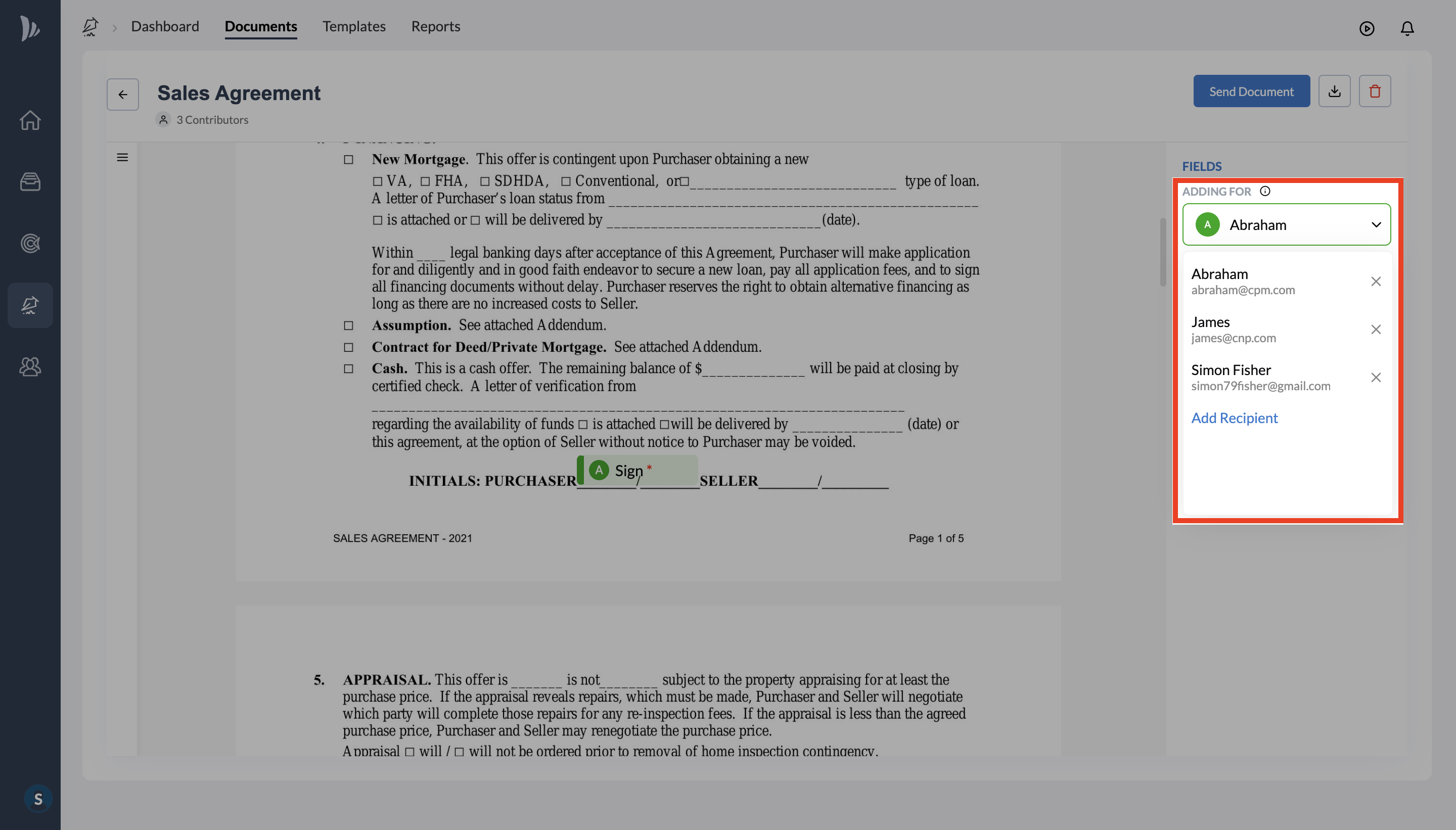The width and height of the screenshot is (1456, 830).
Task: Click the back arrow button
Action: pyautogui.click(x=122, y=95)
